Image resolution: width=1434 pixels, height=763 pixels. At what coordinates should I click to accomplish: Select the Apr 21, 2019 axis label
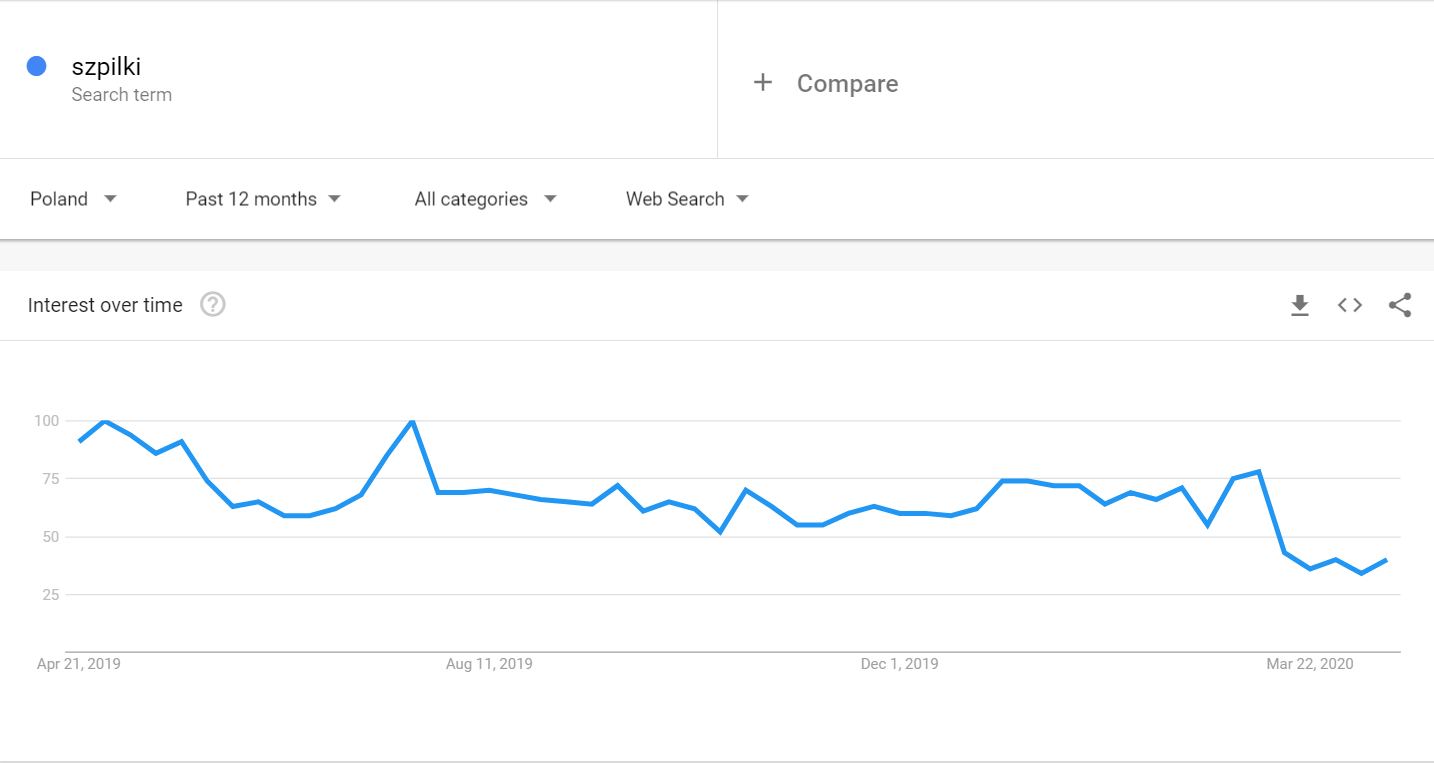pyautogui.click(x=78, y=663)
